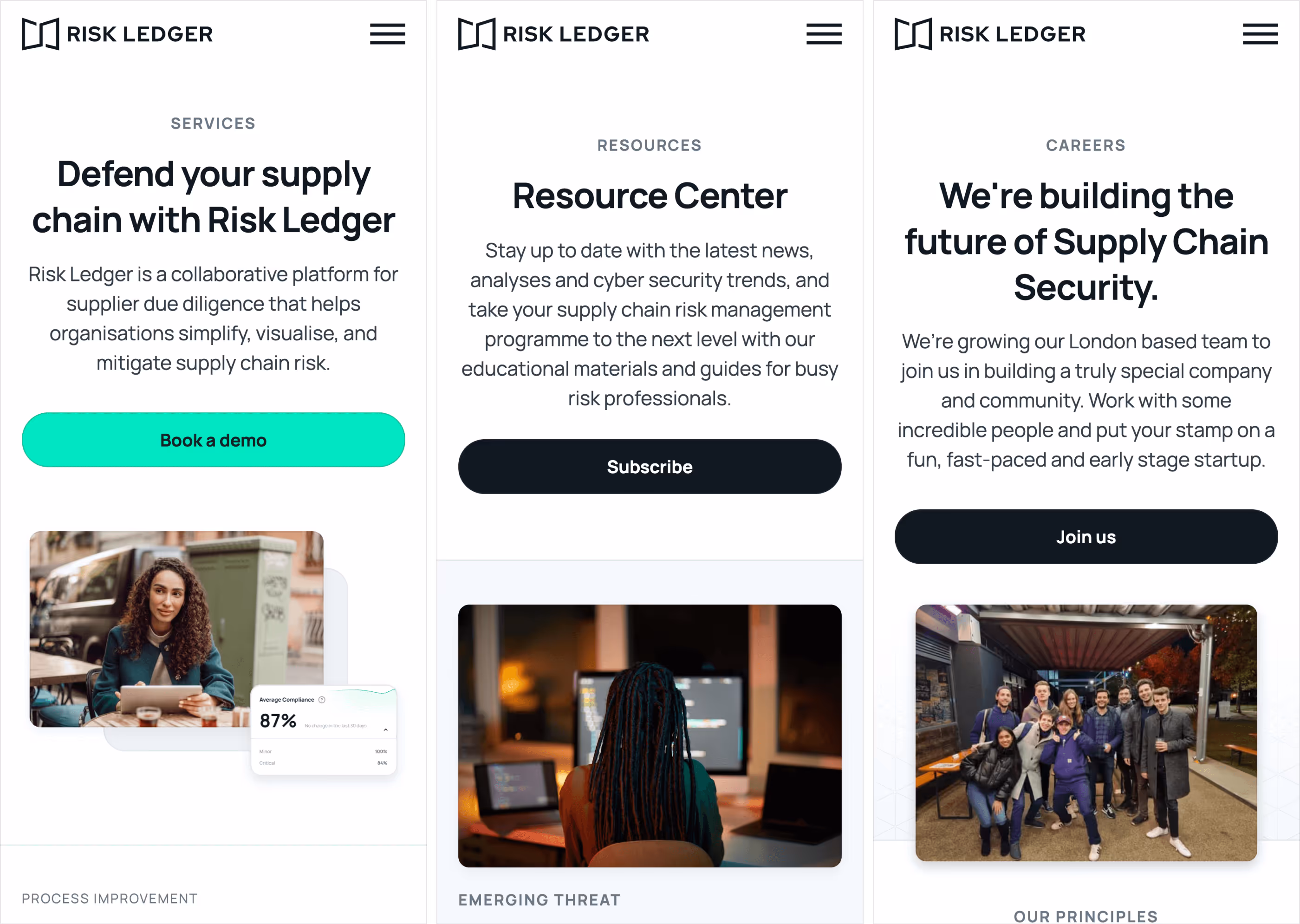1300x924 pixels.
Task: Click the OUR PRINCIPLES section heading
Action: [x=1086, y=916]
